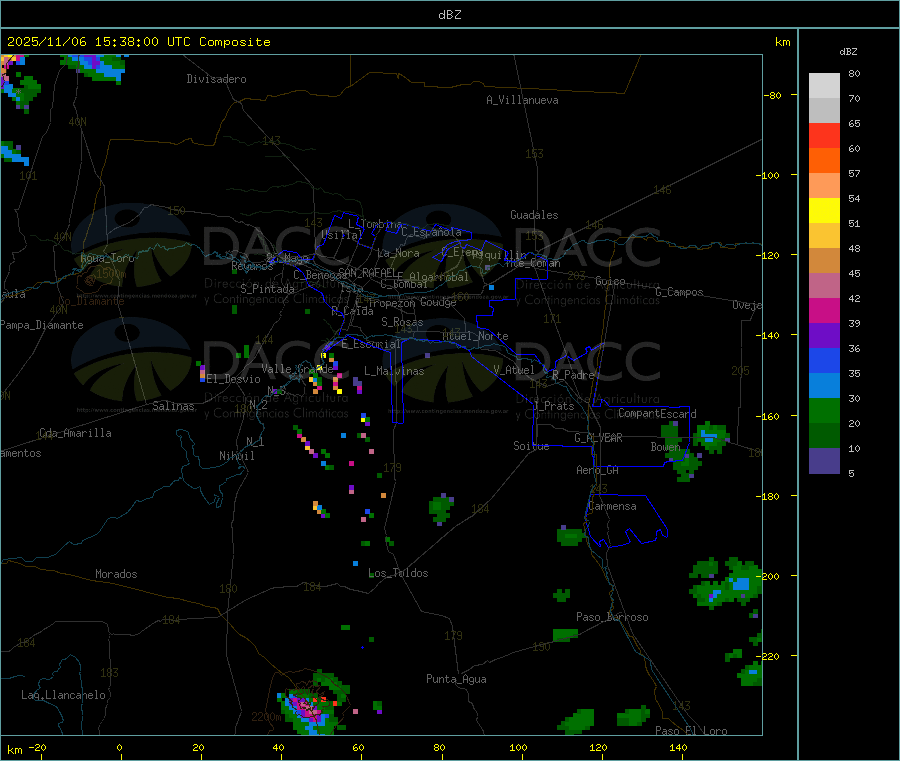Click the Aero_GA map label

click(598, 470)
